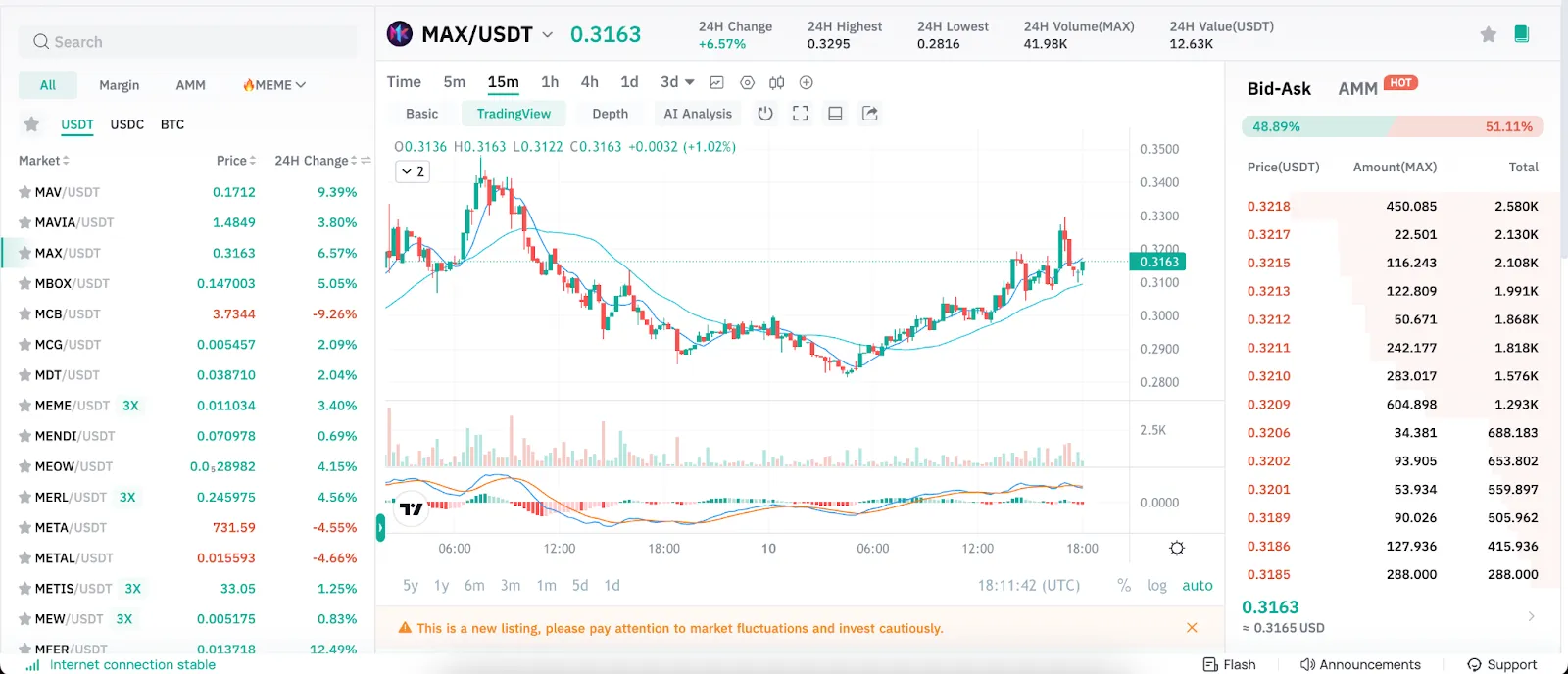Screen dimensions: 1568x674
Task: Open the AI Analysis tab
Action: tap(698, 114)
